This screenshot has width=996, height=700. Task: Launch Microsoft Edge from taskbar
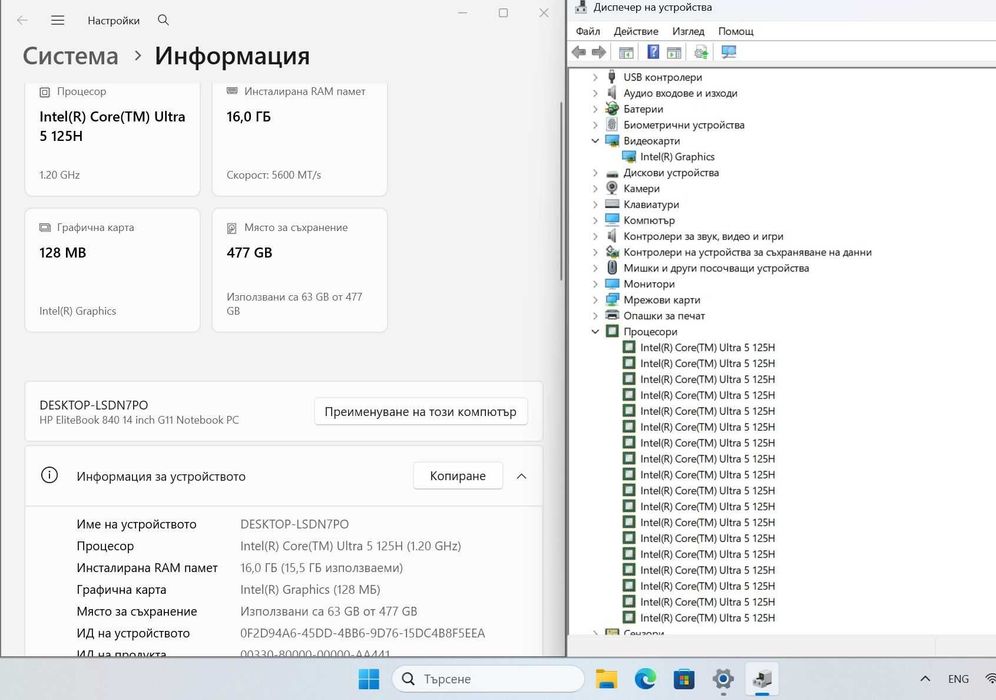[645, 679]
